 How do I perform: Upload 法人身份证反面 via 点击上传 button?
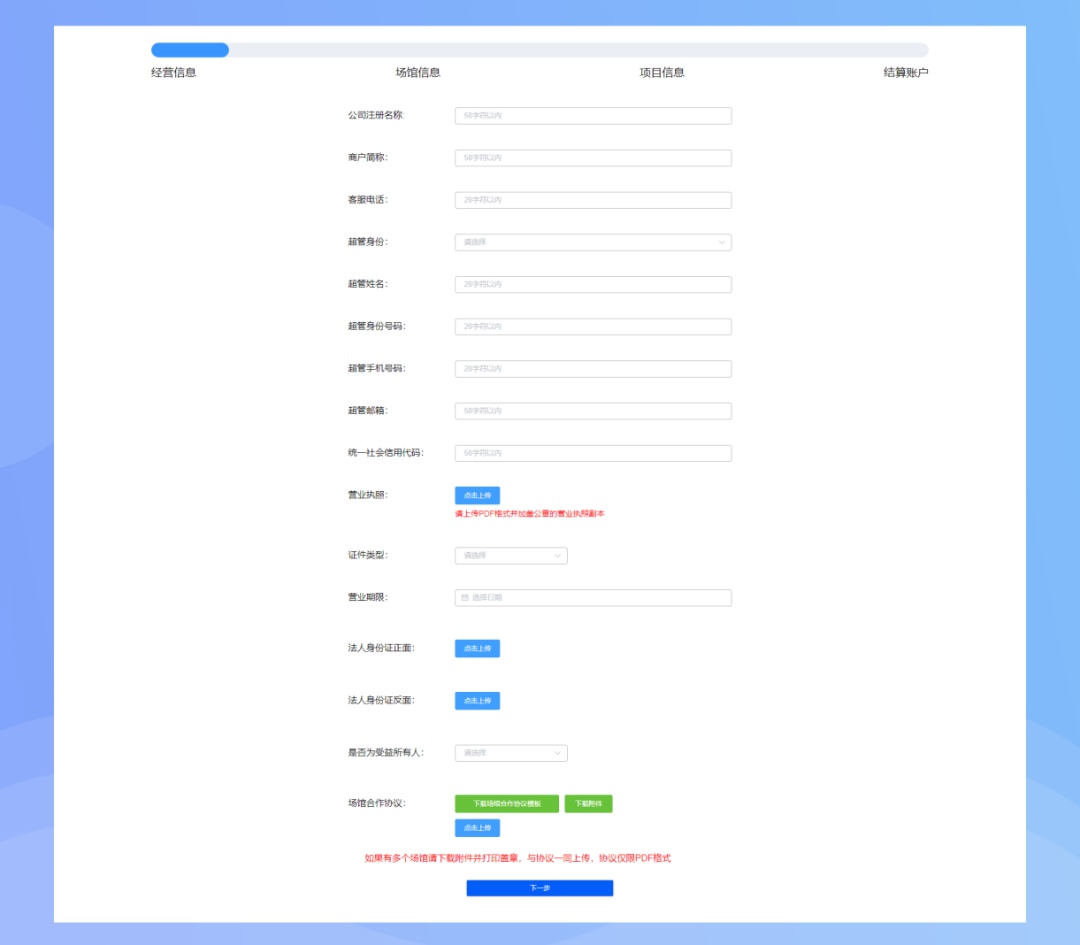click(477, 701)
